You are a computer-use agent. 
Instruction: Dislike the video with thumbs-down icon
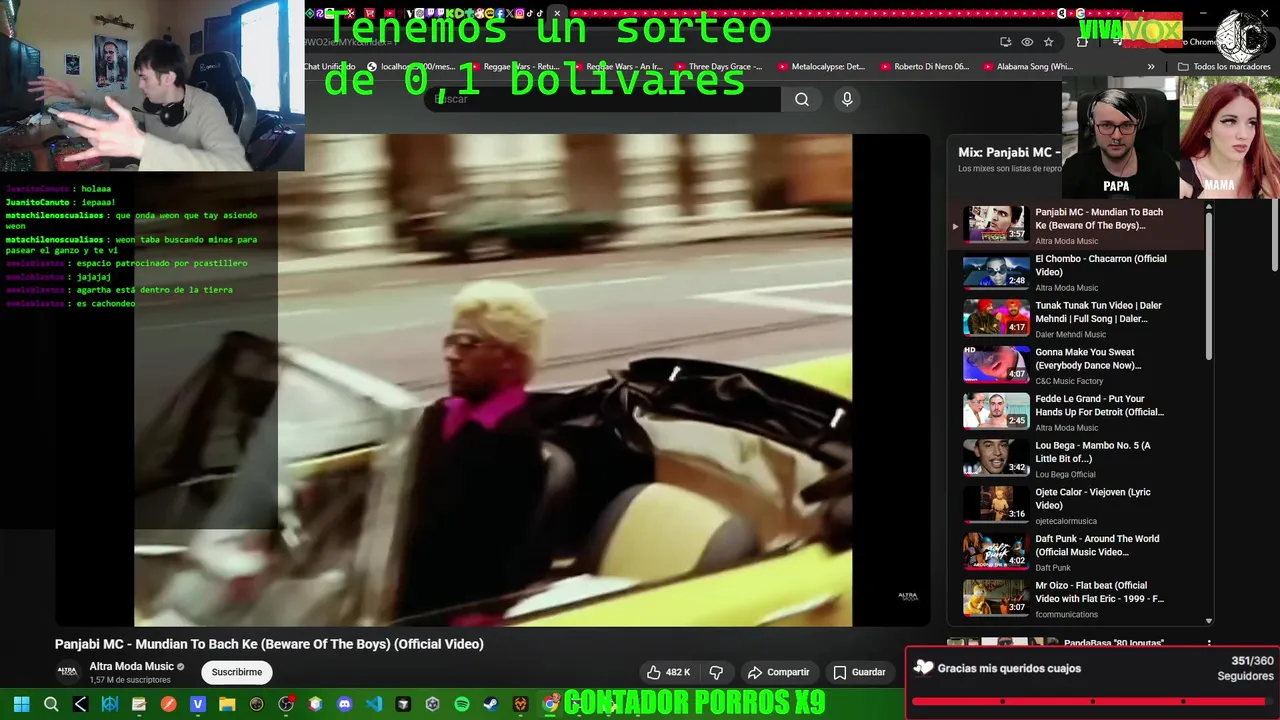pyautogui.click(x=716, y=672)
